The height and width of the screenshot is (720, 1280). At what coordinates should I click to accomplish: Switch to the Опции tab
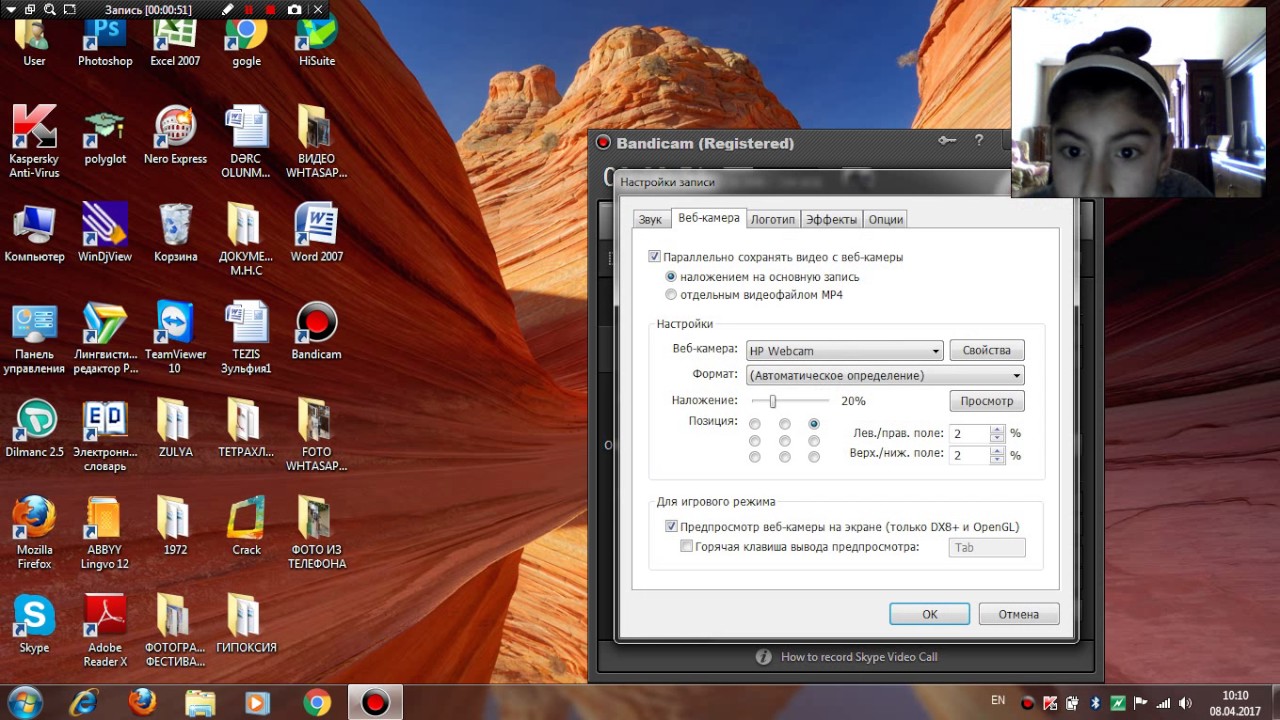886,219
